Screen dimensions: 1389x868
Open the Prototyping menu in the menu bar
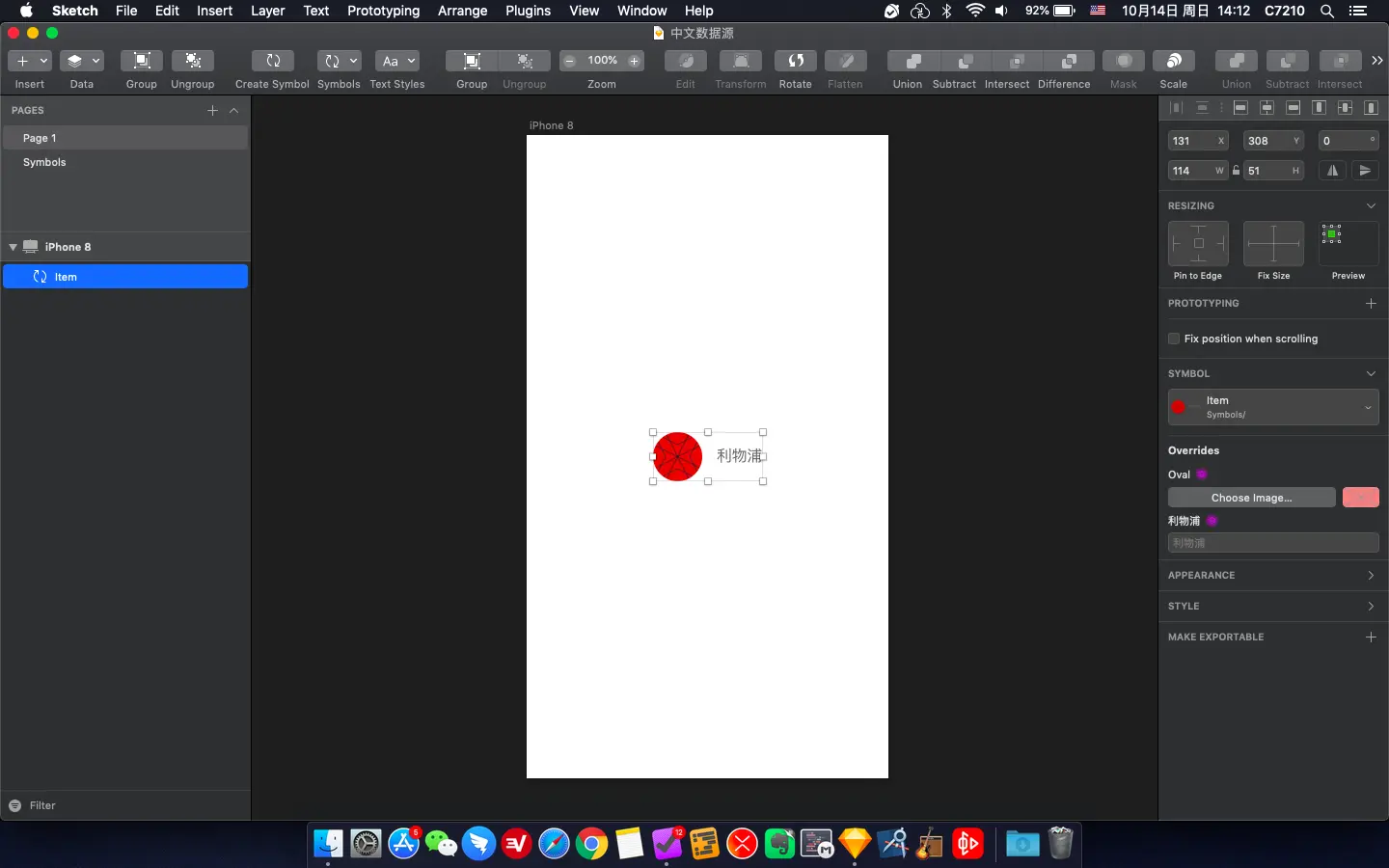[383, 11]
